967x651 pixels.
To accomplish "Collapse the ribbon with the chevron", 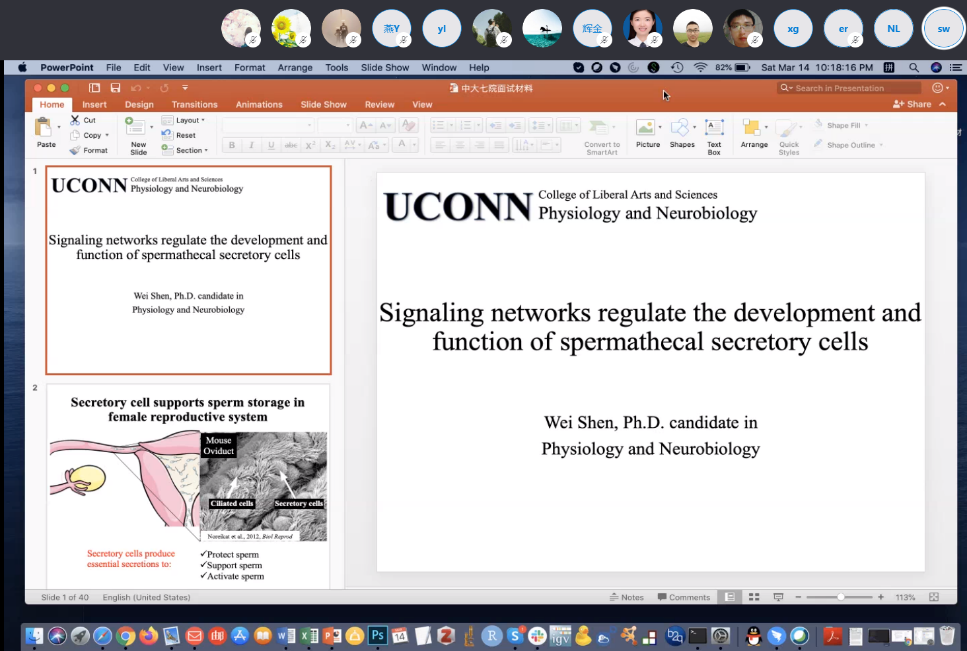I will 942,104.
